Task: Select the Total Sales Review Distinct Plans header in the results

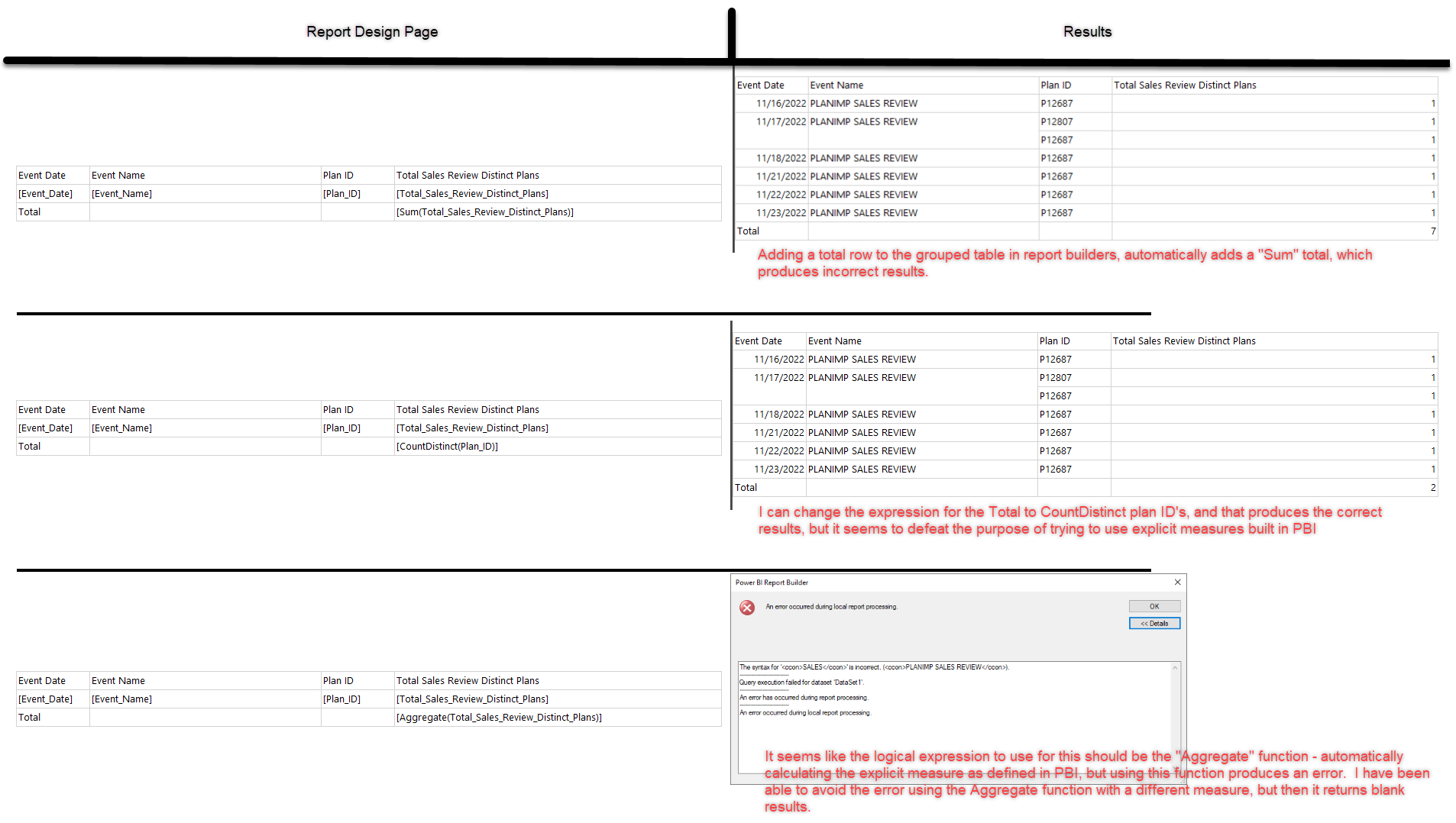Action: 1185,85
